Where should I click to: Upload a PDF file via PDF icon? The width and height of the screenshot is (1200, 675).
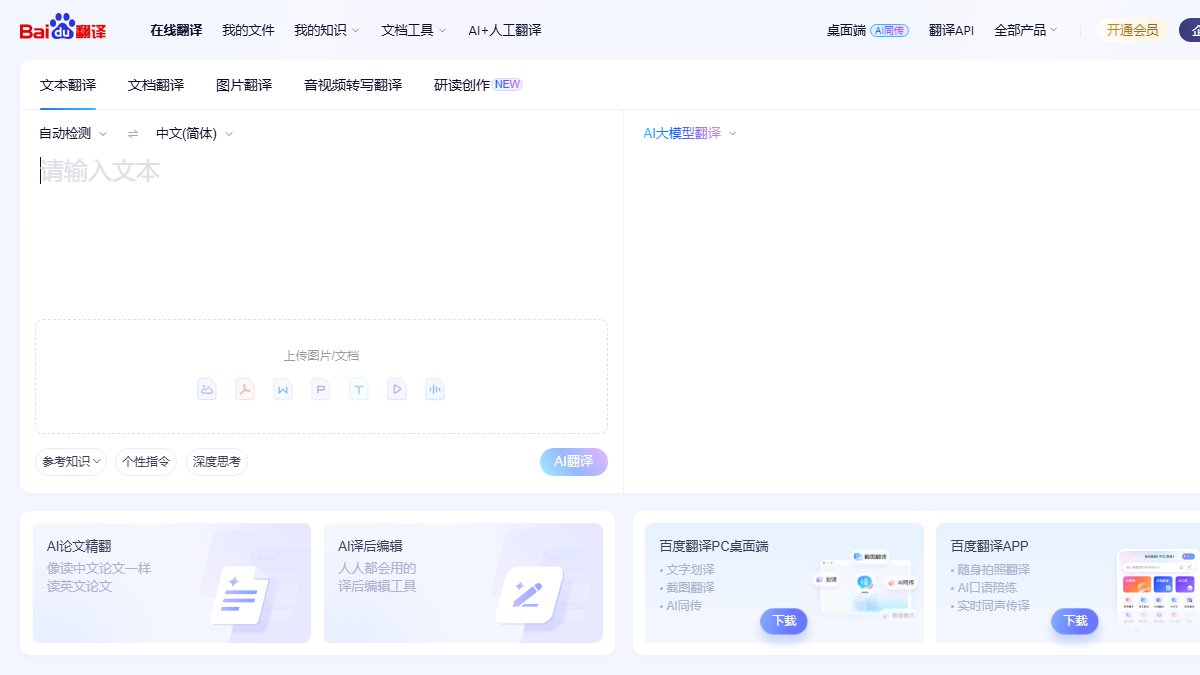245,390
